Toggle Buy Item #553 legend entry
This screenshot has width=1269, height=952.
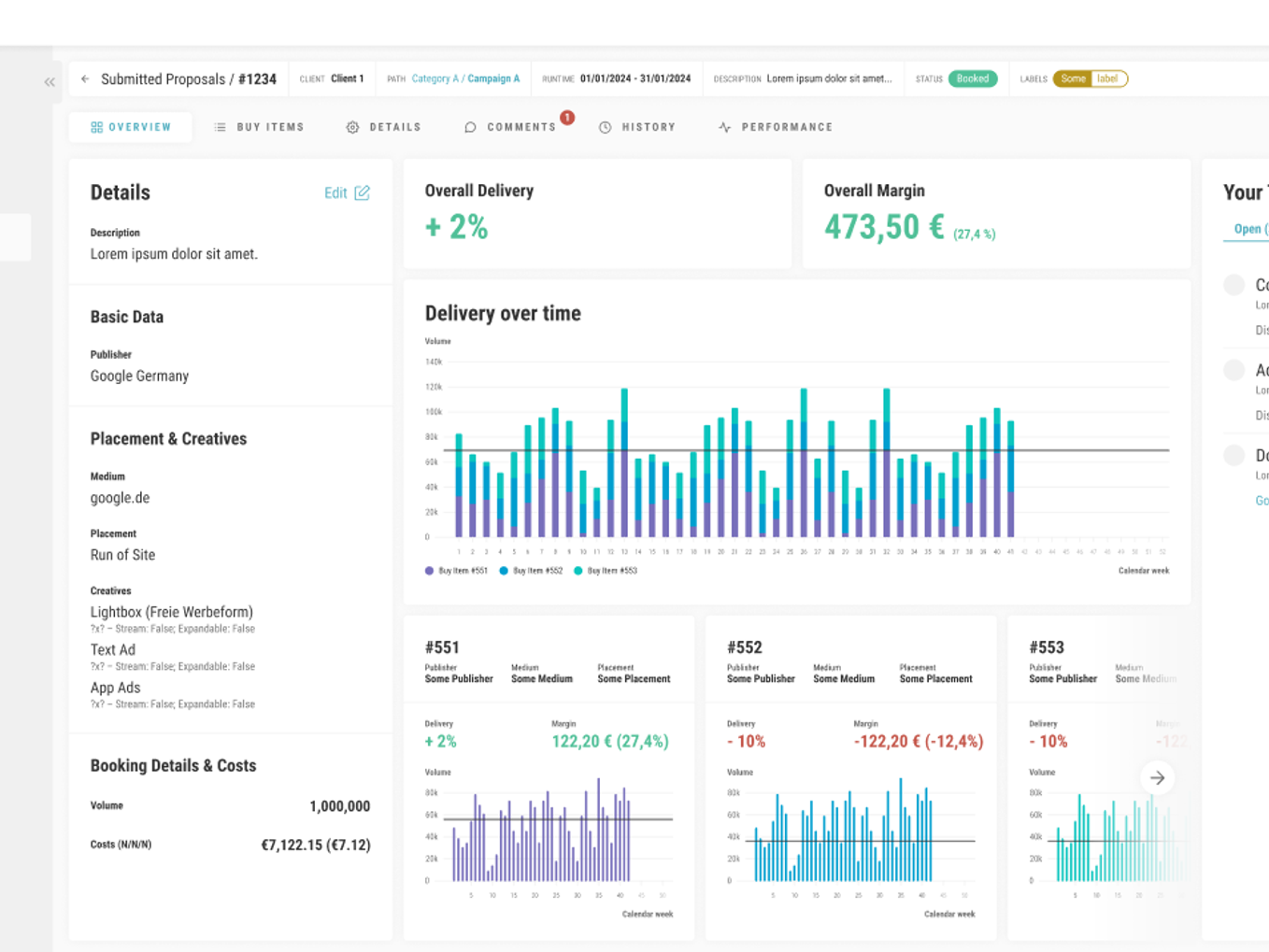click(x=606, y=571)
